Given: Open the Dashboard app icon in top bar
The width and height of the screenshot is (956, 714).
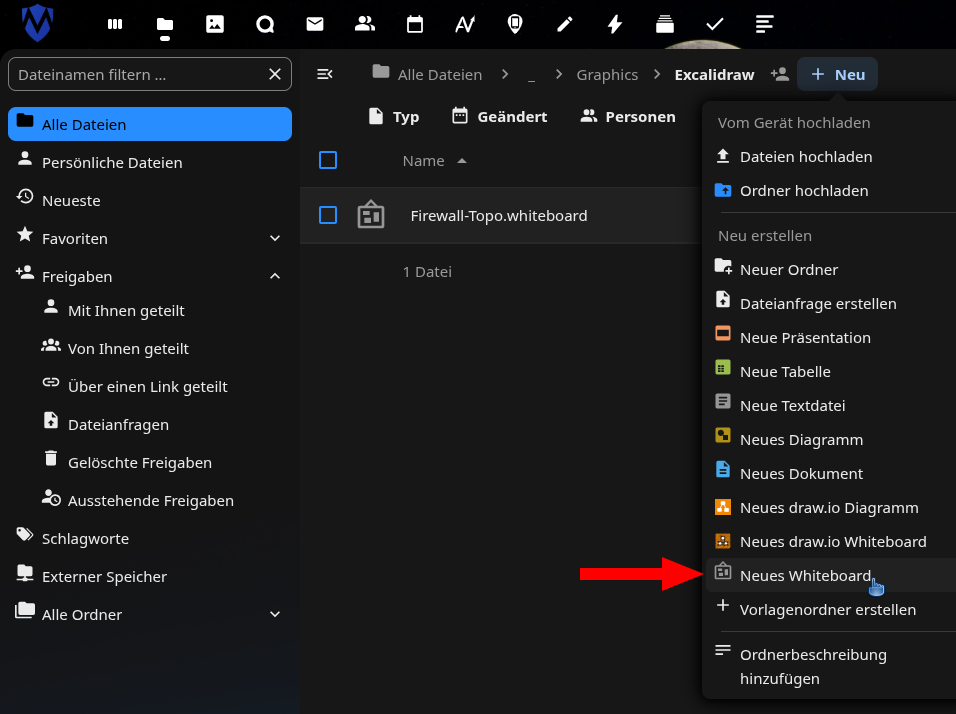Looking at the screenshot, I should pos(115,24).
